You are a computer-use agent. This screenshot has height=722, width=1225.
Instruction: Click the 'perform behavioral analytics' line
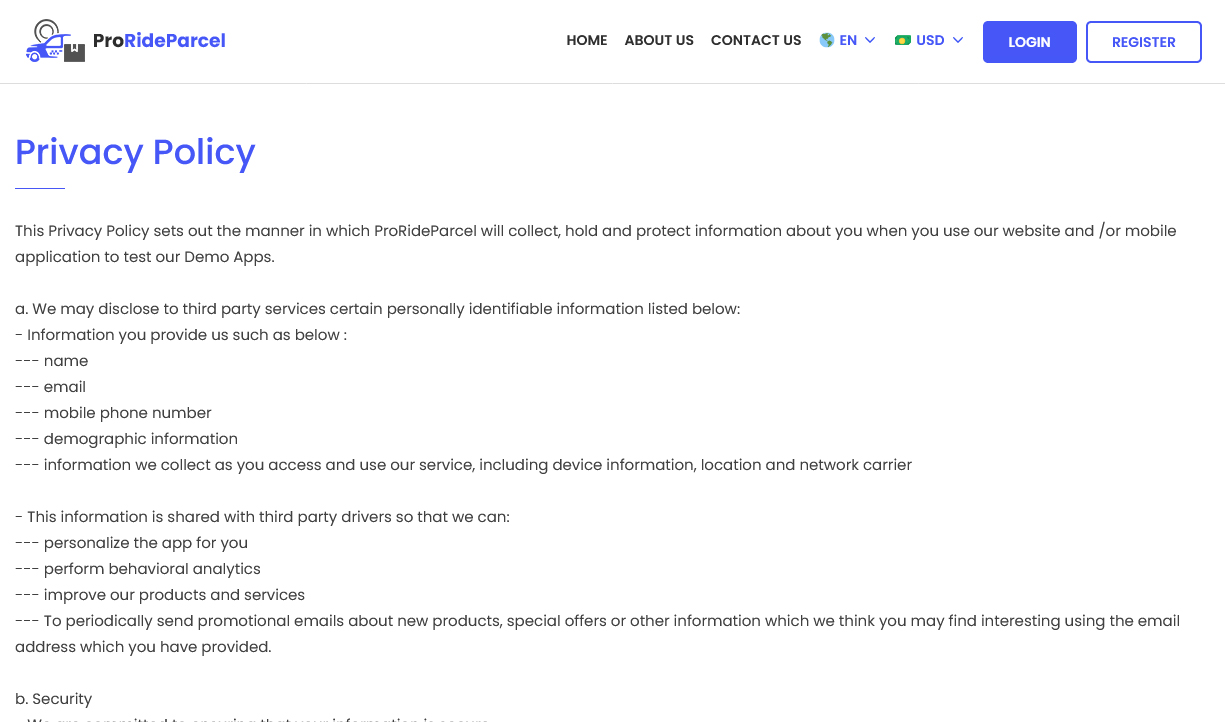(138, 569)
